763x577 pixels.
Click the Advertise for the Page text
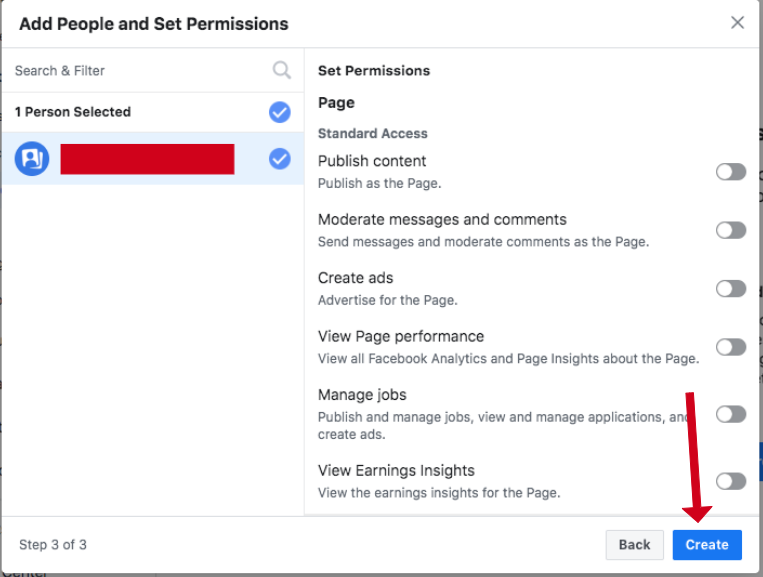388,300
